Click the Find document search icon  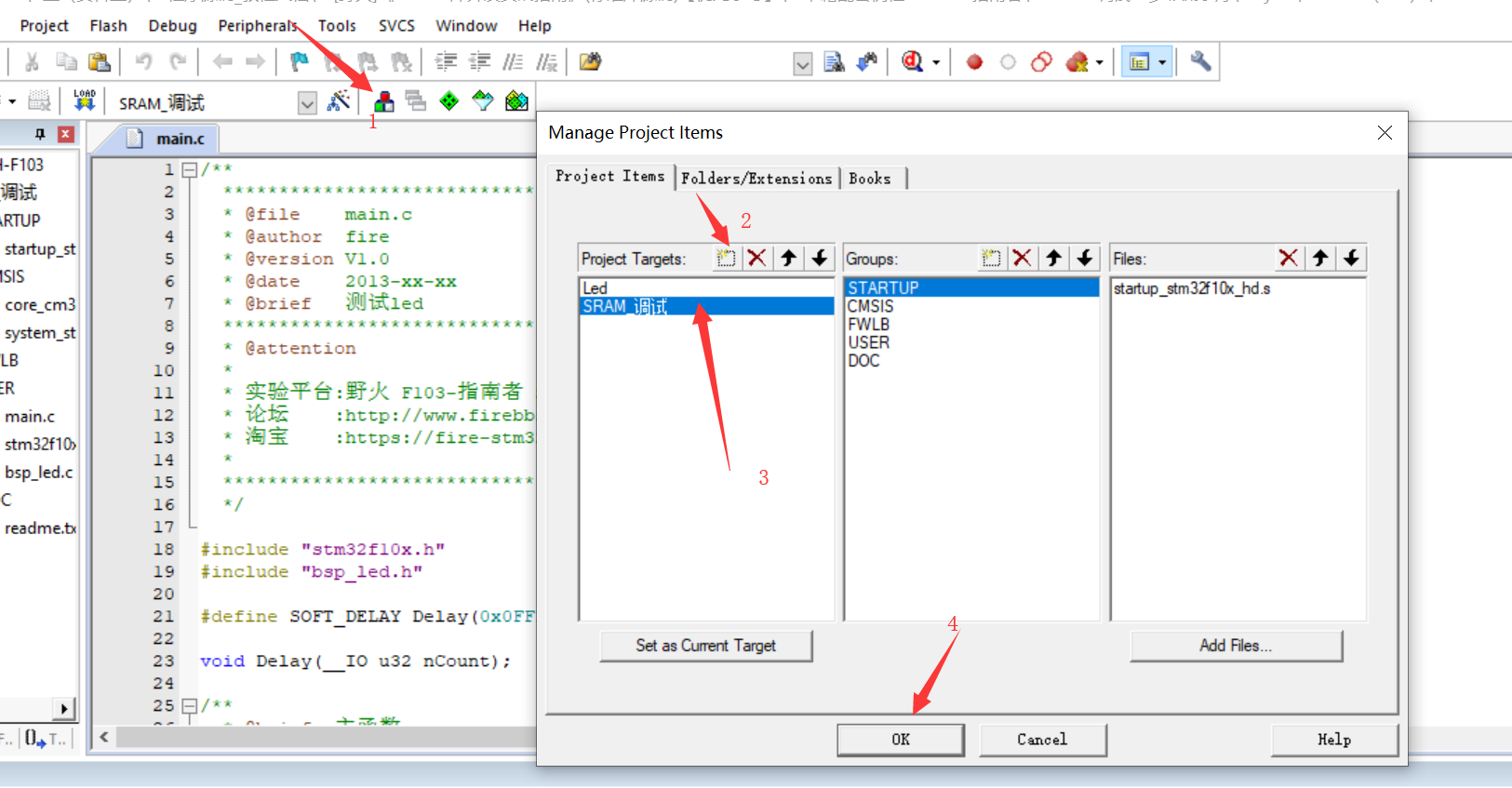point(834,62)
